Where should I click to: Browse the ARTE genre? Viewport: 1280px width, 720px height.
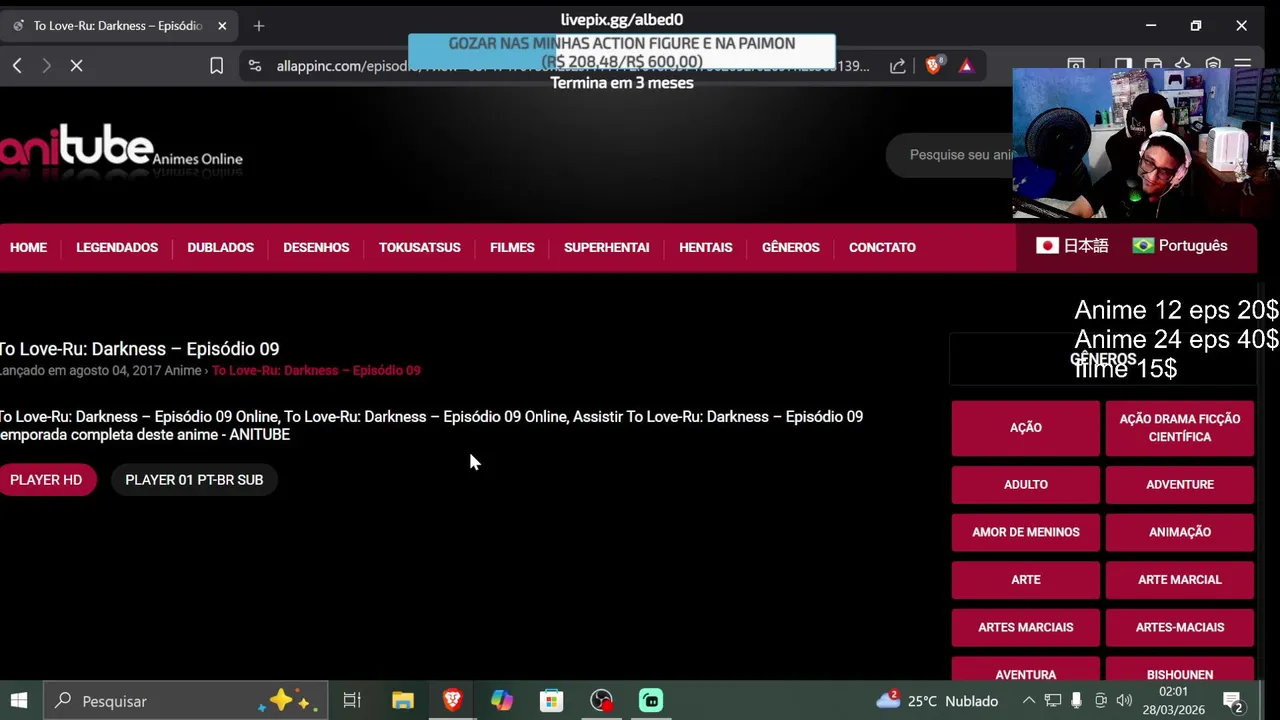[1026, 580]
